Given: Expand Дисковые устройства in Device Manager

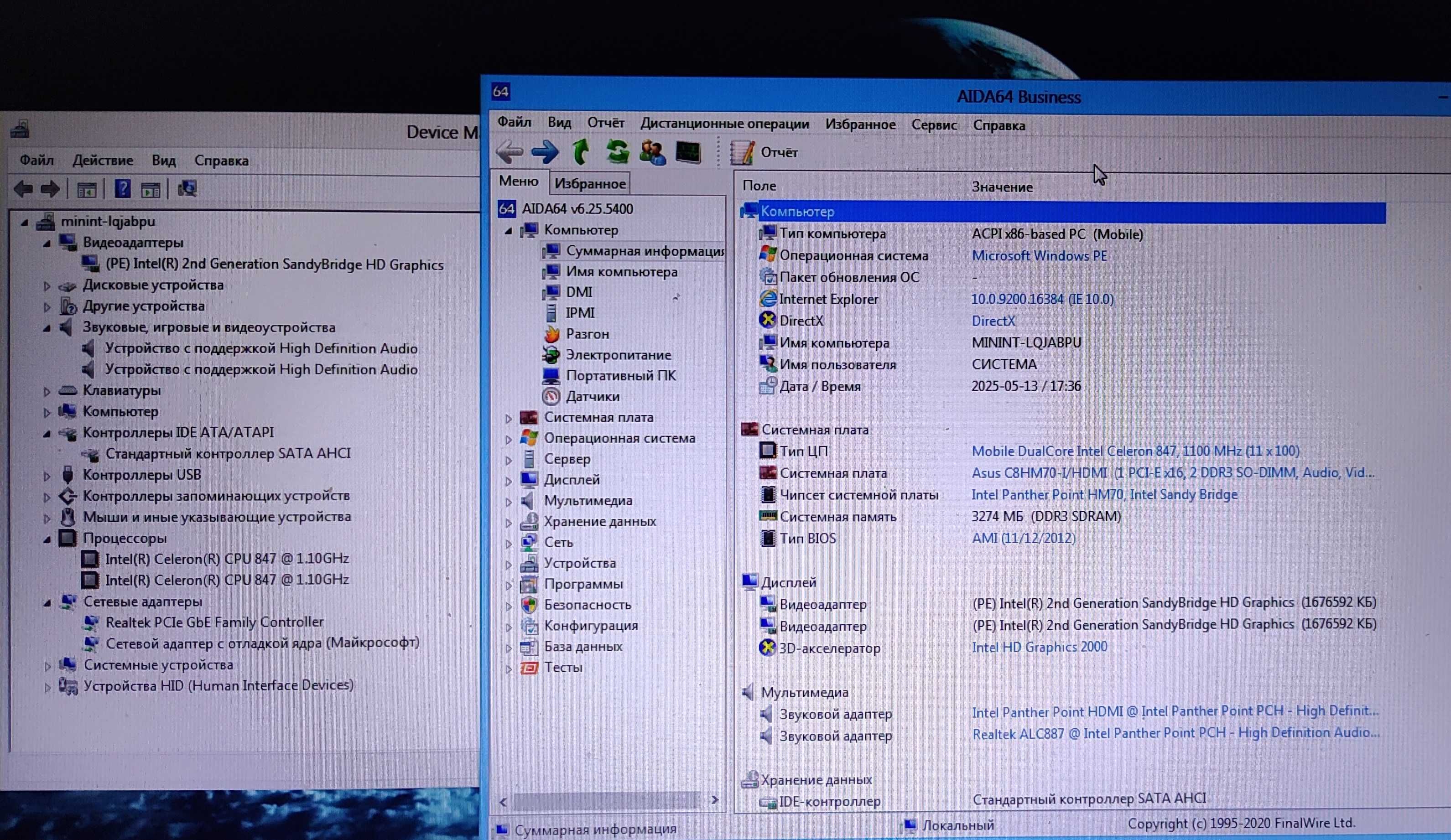Looking at the screenshot, I should [x=47, y=285].
